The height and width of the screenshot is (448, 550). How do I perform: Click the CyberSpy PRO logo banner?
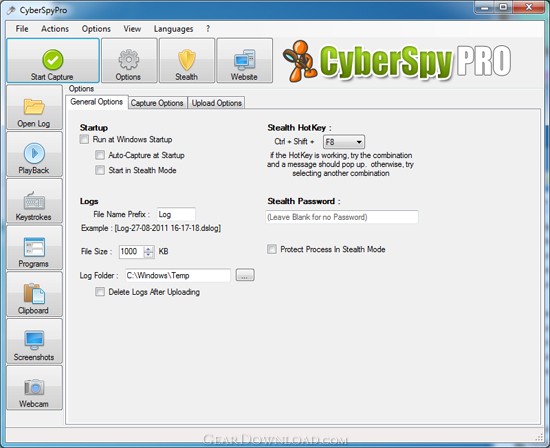pos(397,62)
